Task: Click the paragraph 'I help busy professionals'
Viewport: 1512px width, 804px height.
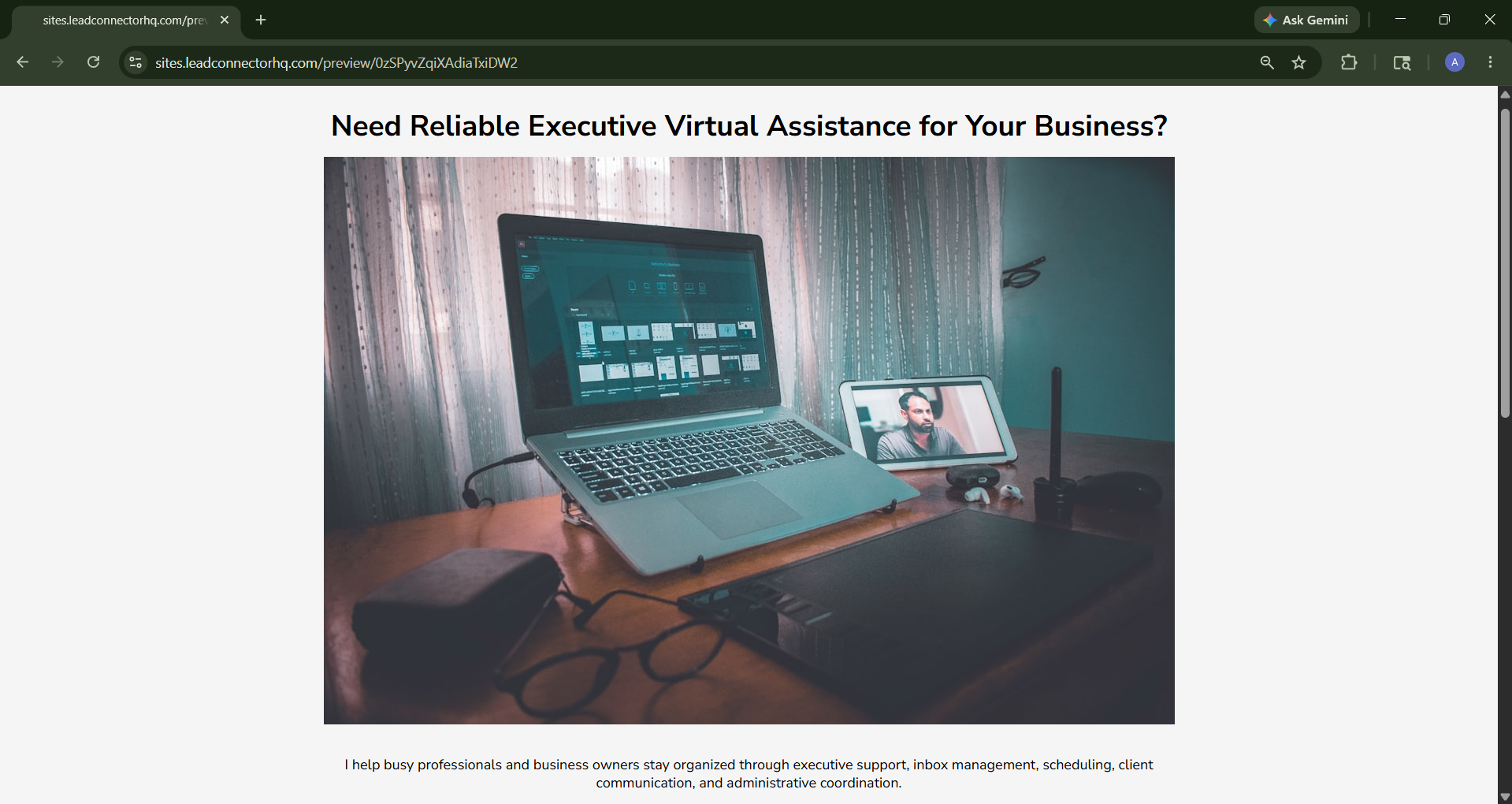Action: (749, 773)
